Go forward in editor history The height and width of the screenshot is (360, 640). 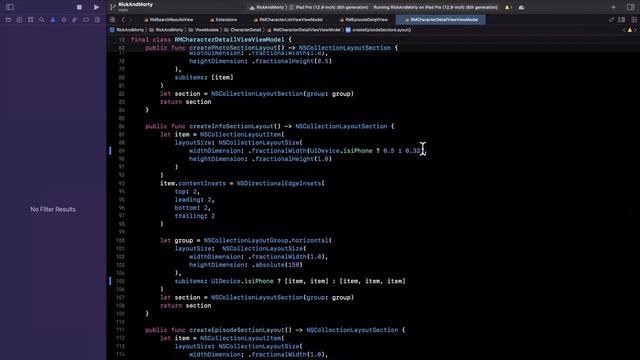pos(130,20)
